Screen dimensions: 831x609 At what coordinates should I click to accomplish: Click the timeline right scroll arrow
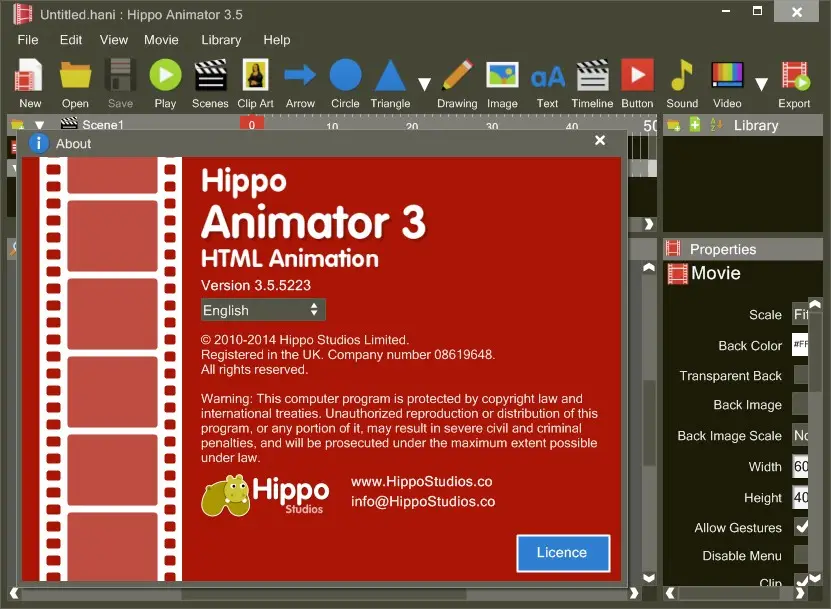[649, 224]
